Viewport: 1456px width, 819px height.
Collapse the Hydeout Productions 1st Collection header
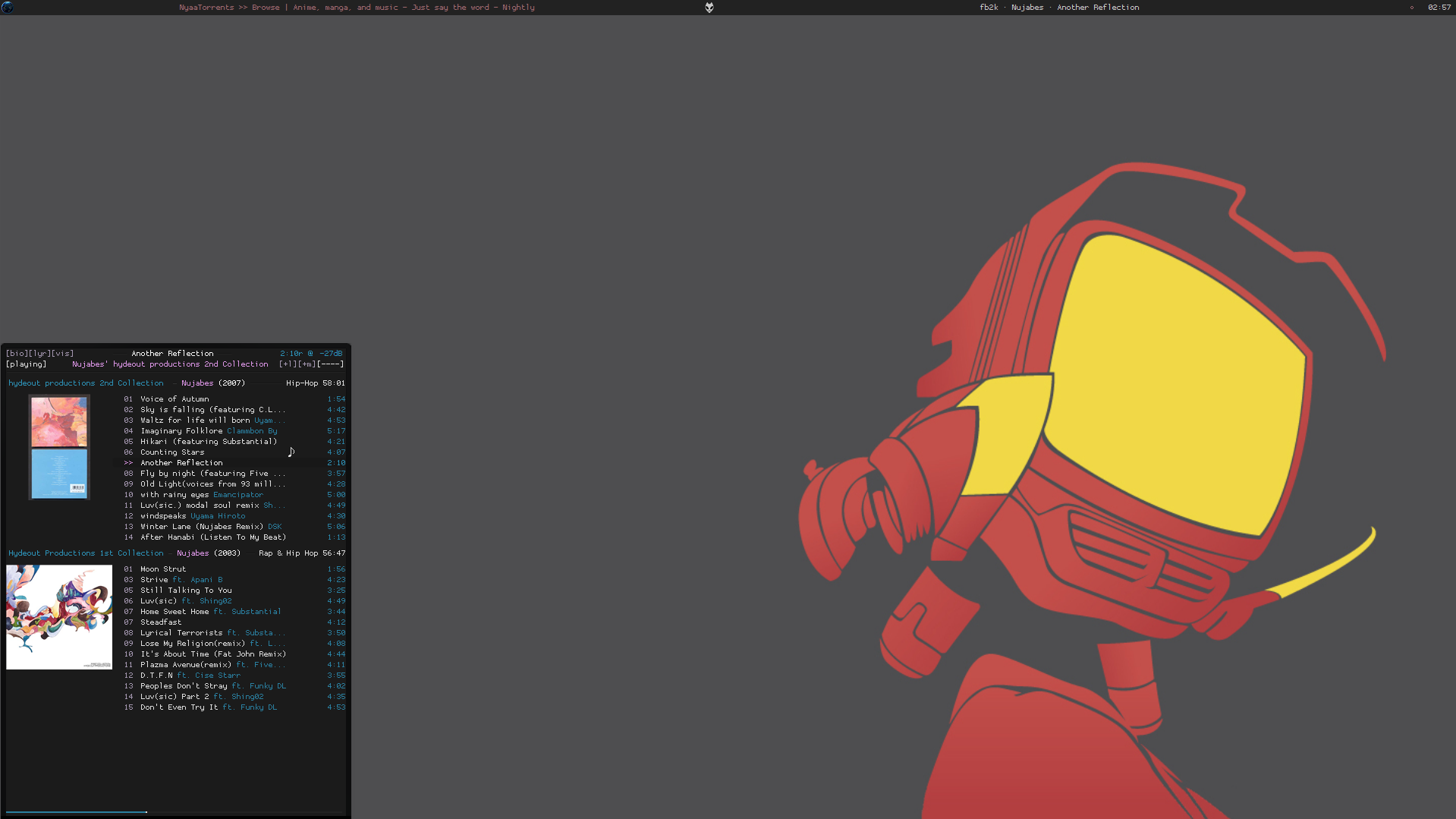click(x=86, y=553)
